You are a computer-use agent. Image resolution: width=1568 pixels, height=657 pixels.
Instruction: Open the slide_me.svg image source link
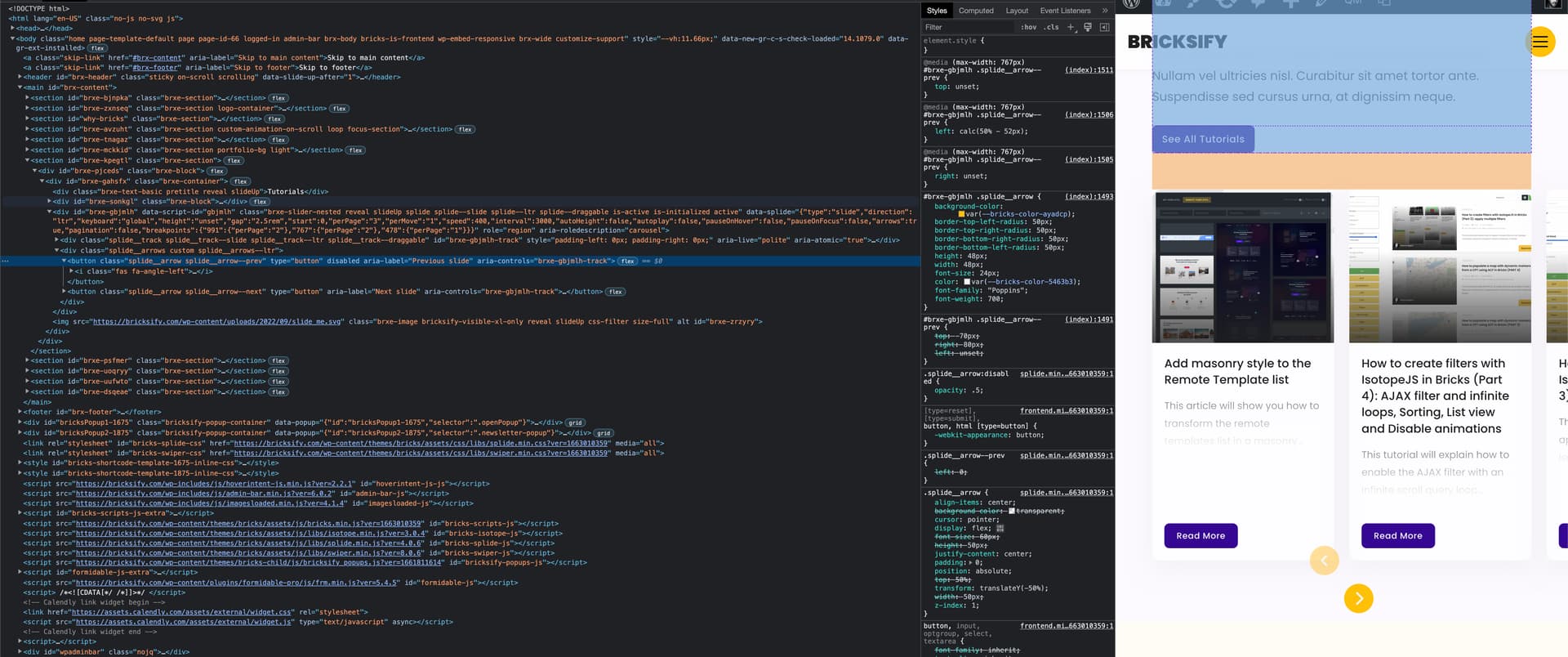pyautogui.click(x=217, y=322)
